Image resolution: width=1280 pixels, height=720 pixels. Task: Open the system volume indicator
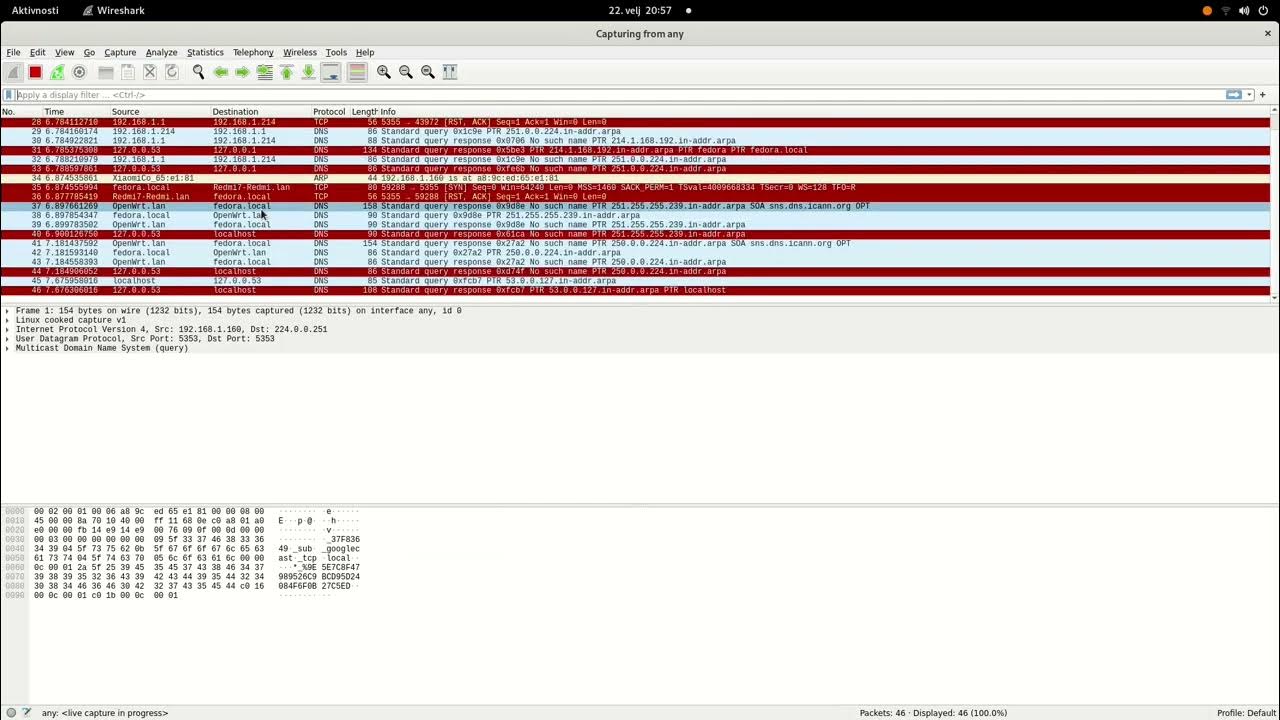[1244, 10]
